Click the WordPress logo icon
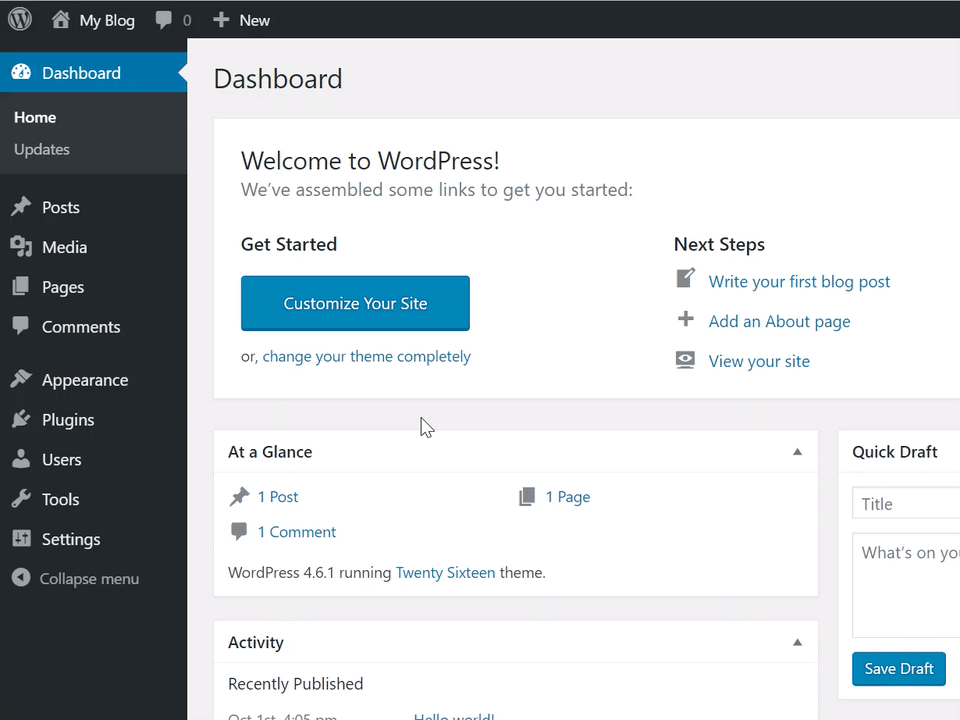This screenshot has height=720, width=960. pos(20,20)
